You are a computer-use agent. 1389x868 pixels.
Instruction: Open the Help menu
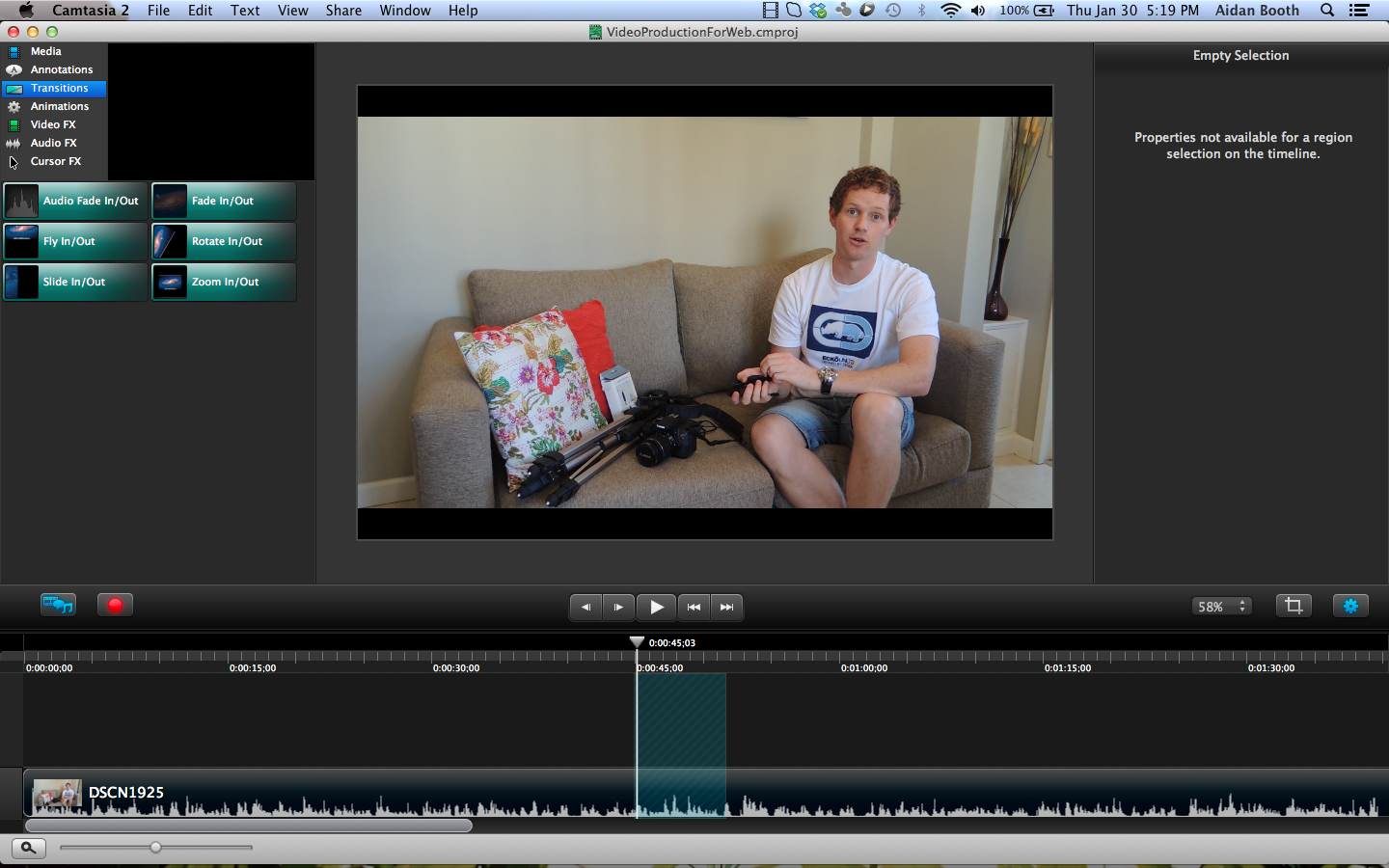[463, 11]
